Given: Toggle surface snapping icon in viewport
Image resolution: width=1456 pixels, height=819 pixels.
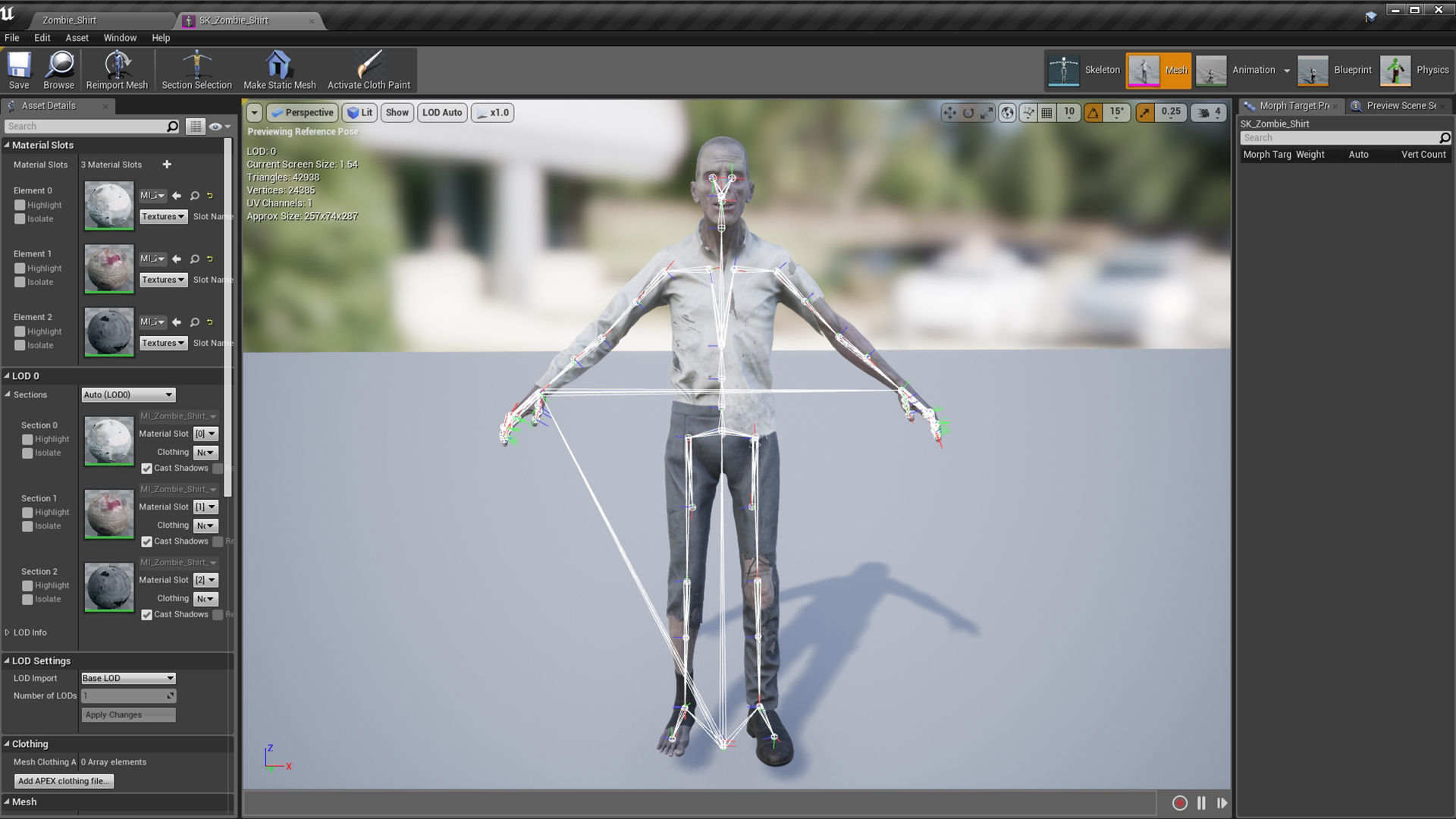Looking at the screenshot, I should (x=1028, y=113).
